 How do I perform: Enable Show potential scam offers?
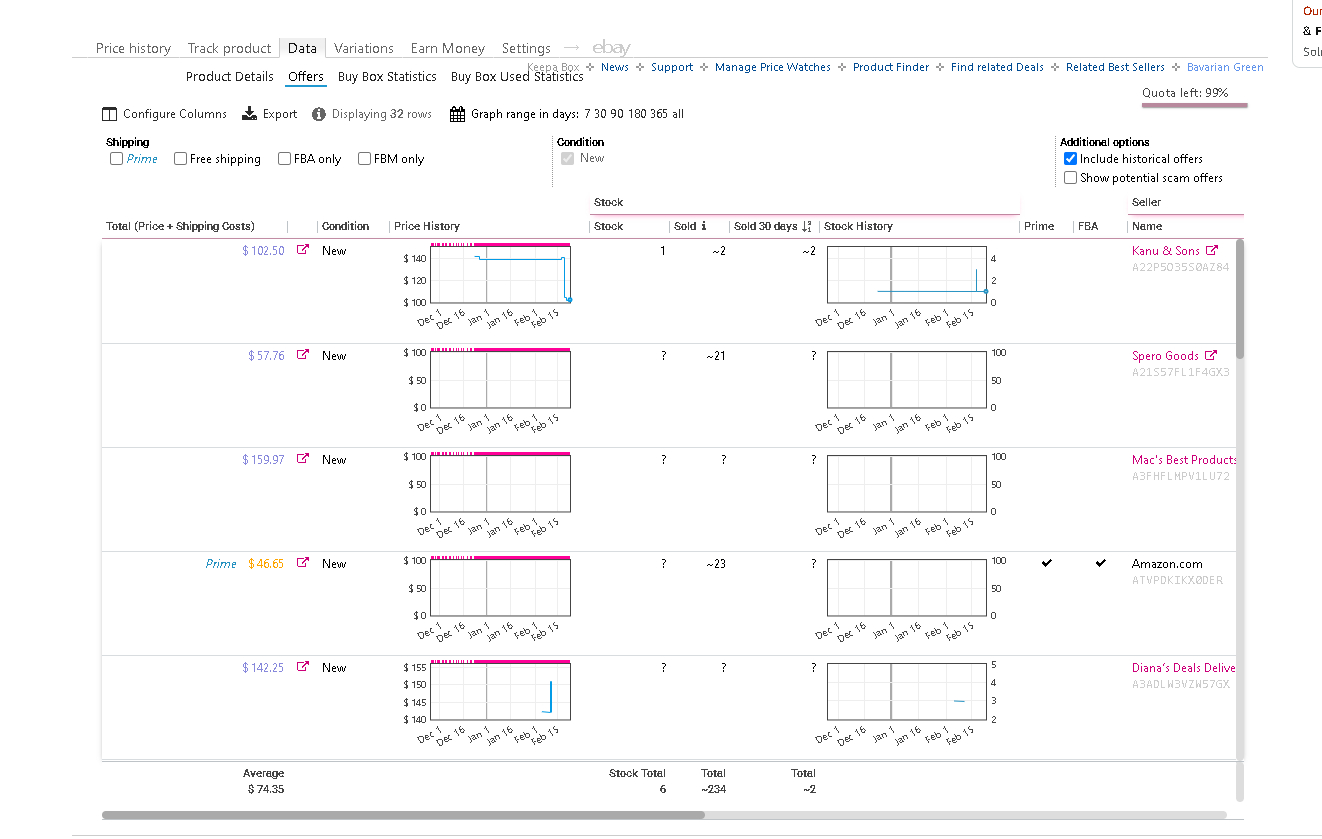click(1071, 177)
